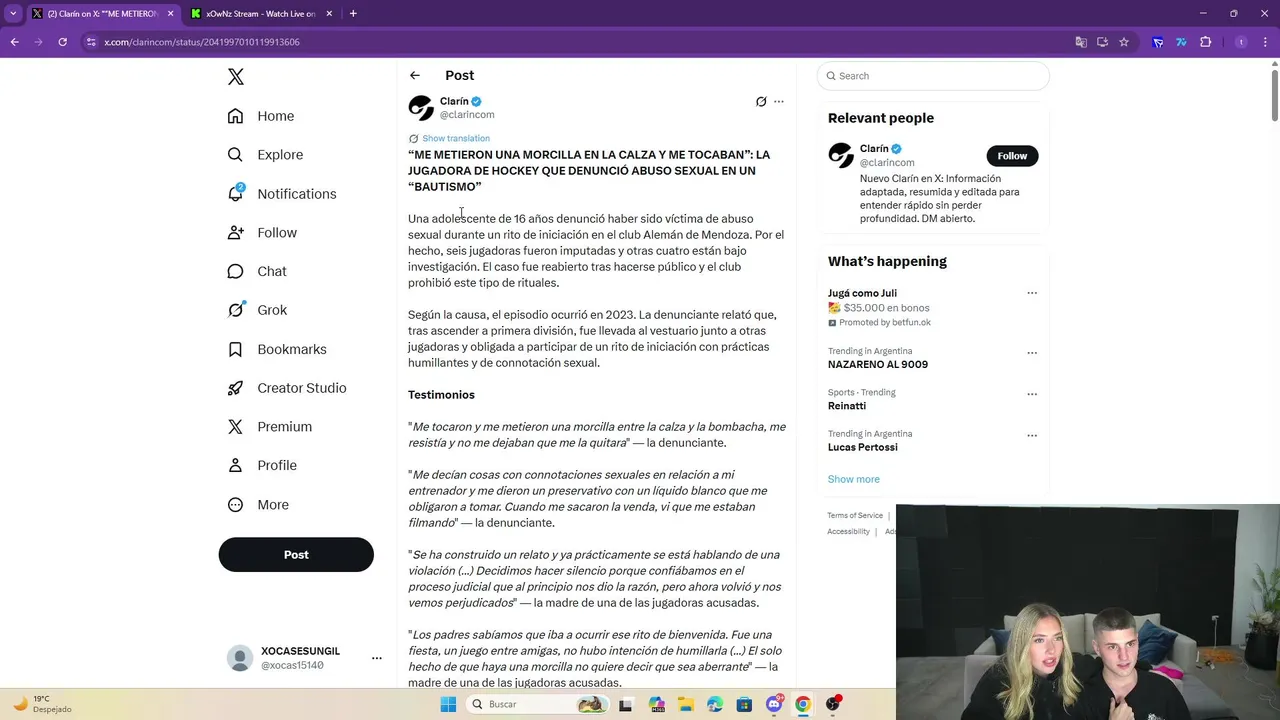Open File Explorer from taskbar

(685, 704)
